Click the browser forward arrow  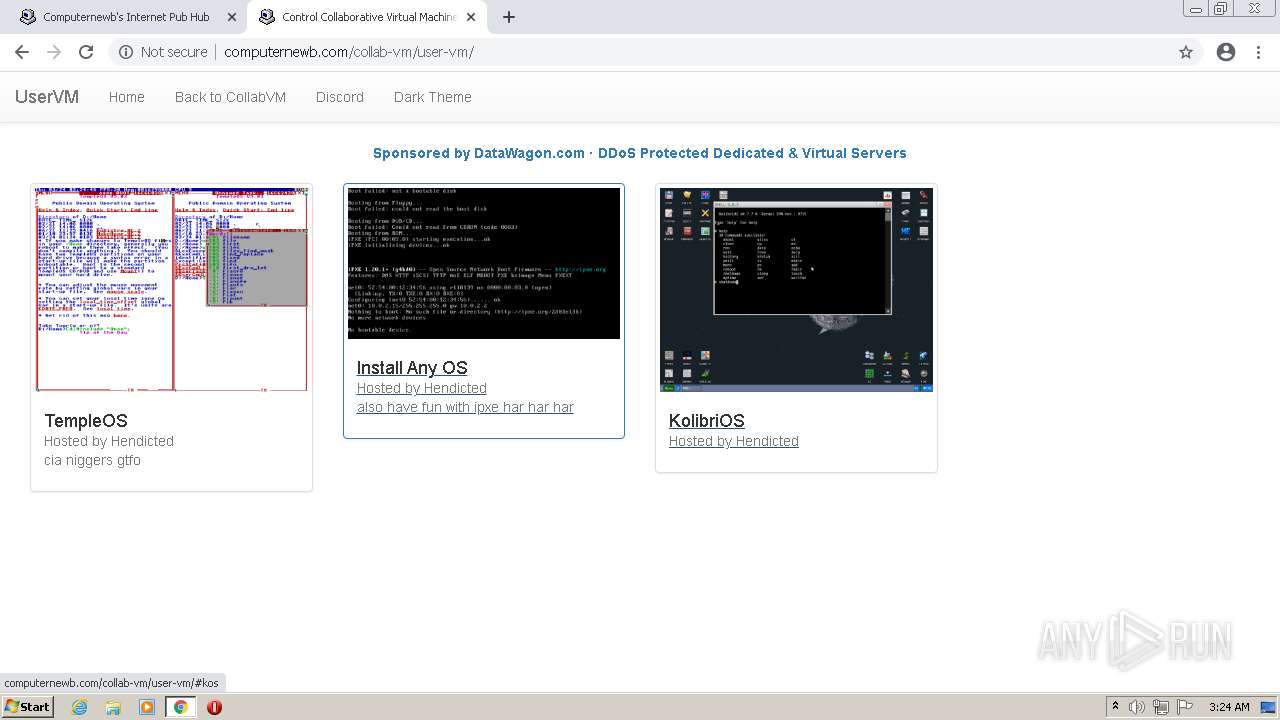tap(54, 52)
